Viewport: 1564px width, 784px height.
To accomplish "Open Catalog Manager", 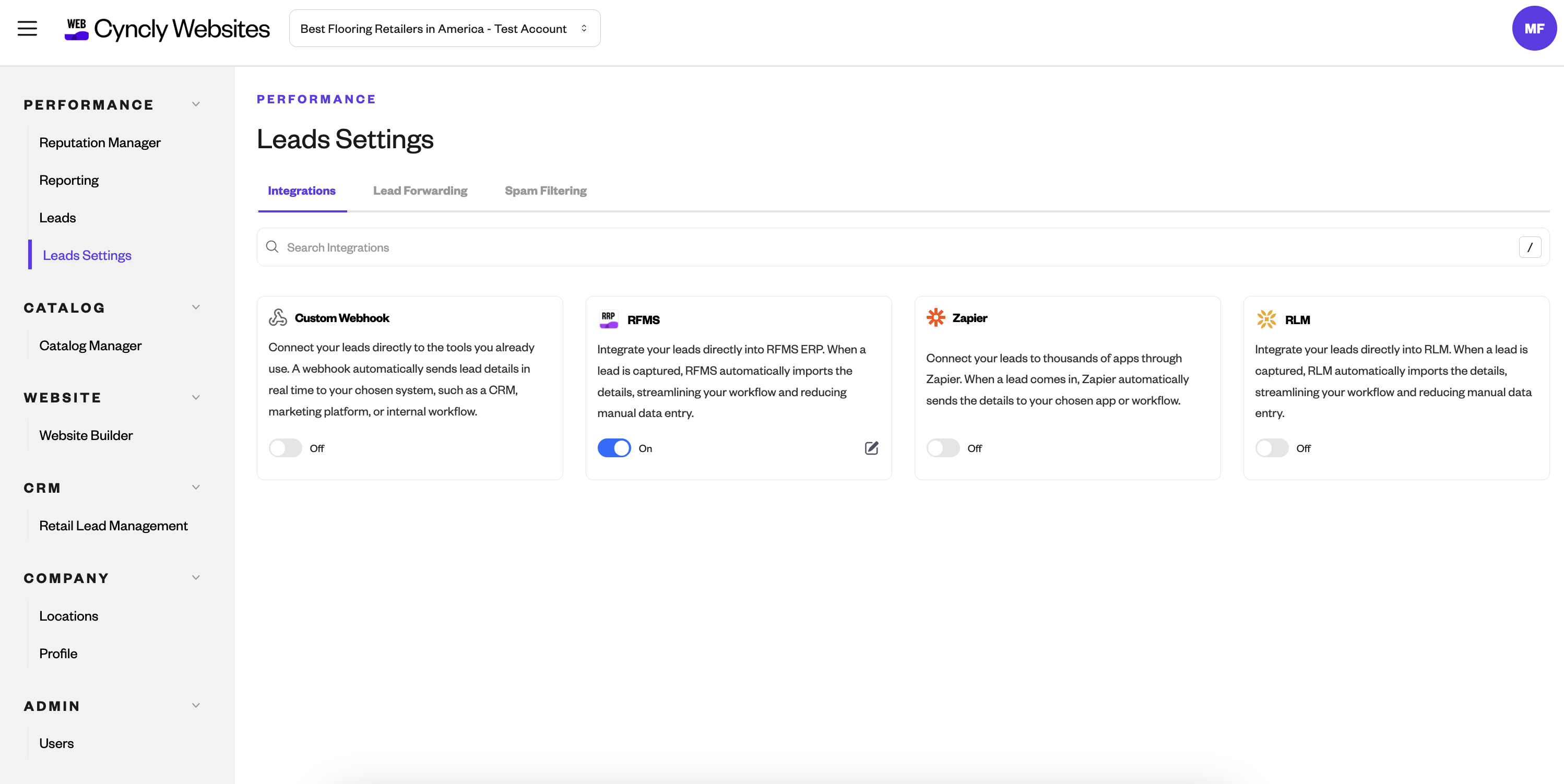I will click(x=90, y=346).
